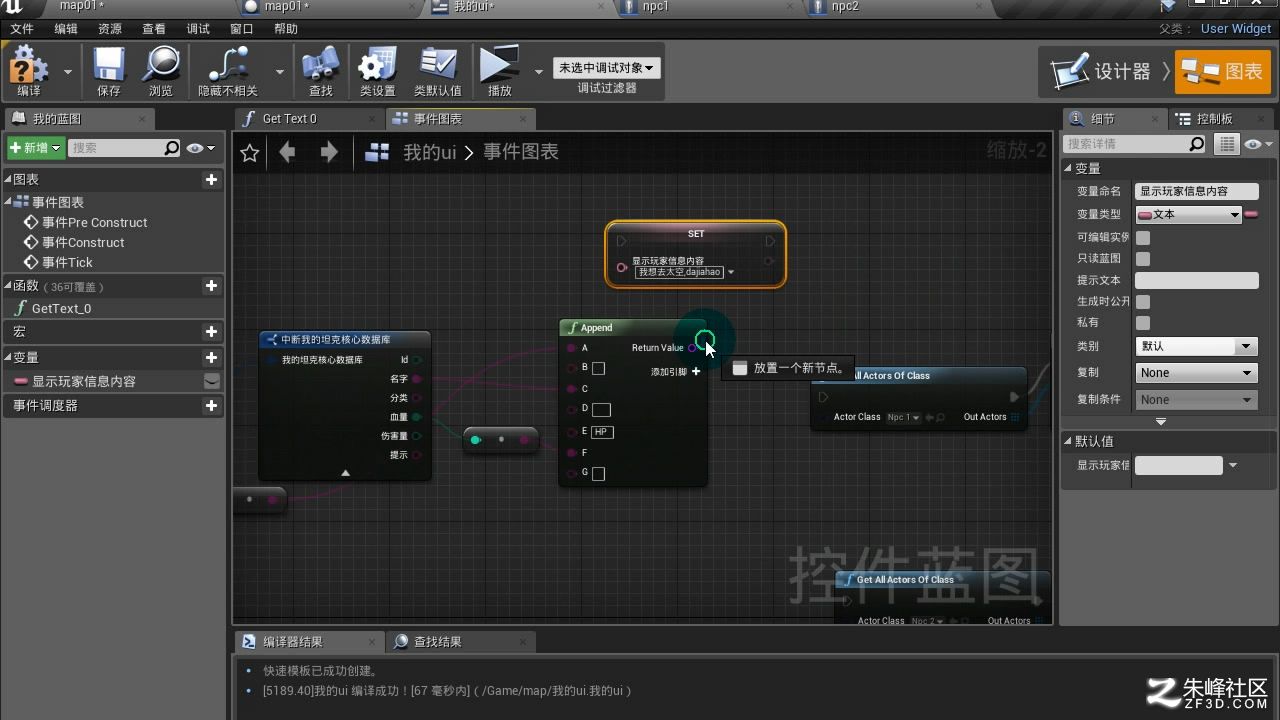Add a new variable with 变量 plus icon

(211, 358)
